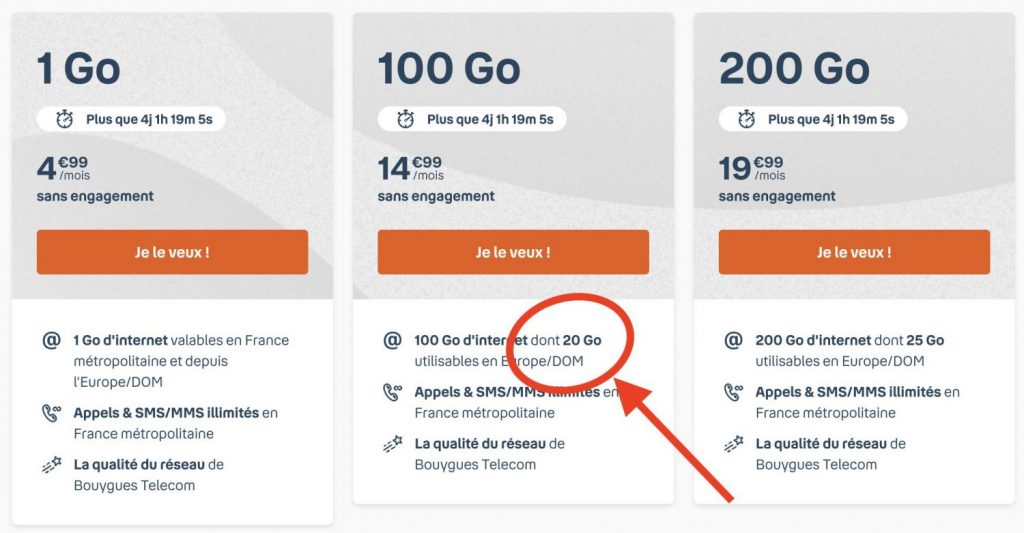Click the network quality stars icon in 1 Go card
This screenshot has height=533, width=1024.
[52, 466]
